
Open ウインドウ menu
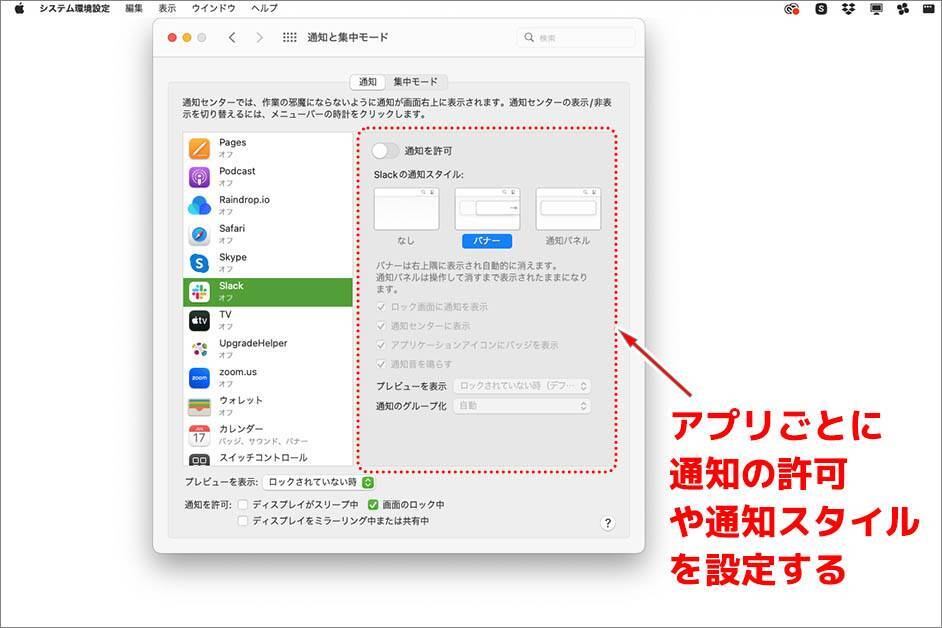click(214, 8)
